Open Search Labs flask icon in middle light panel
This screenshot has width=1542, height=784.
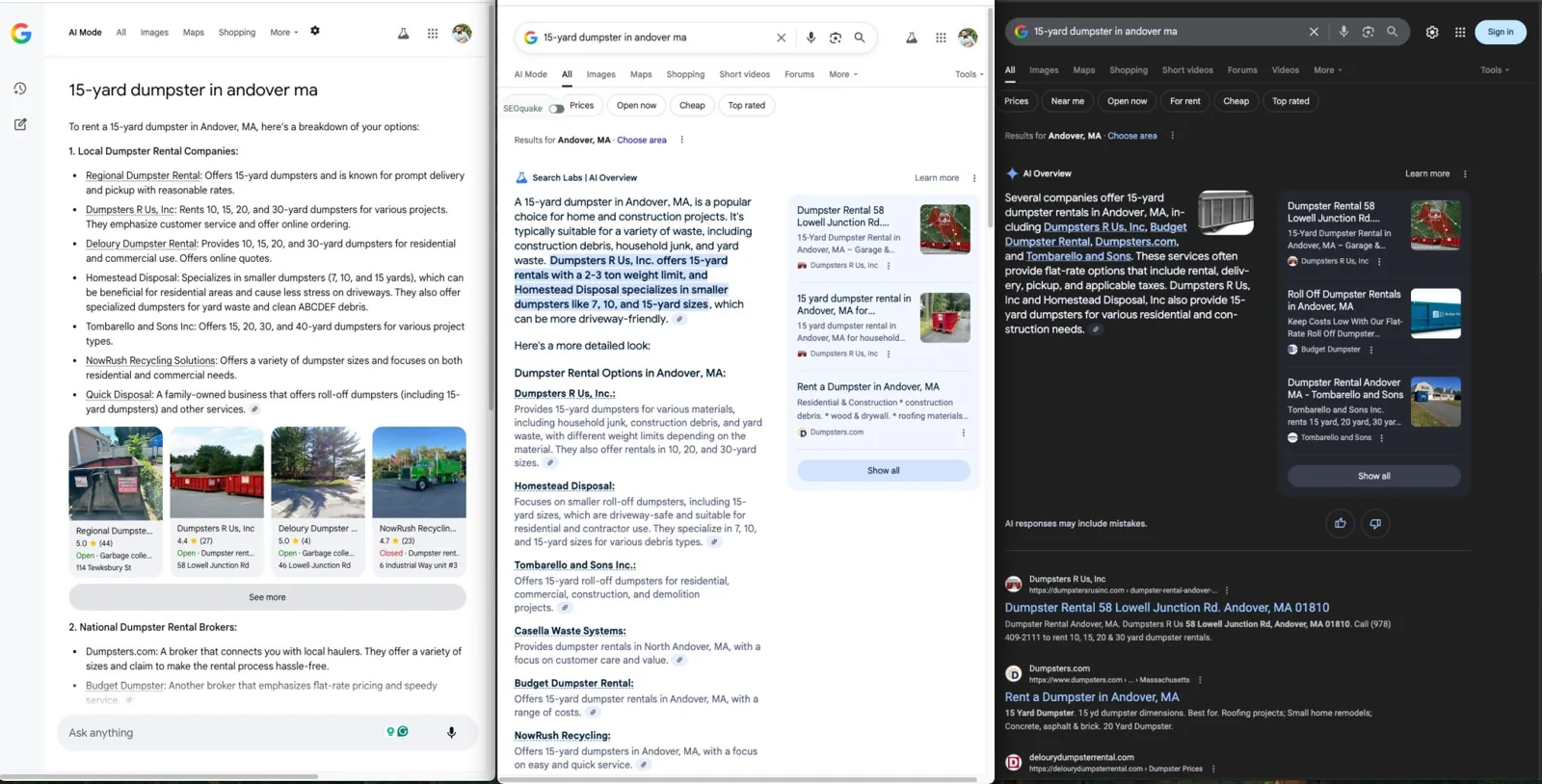point(912,38)
